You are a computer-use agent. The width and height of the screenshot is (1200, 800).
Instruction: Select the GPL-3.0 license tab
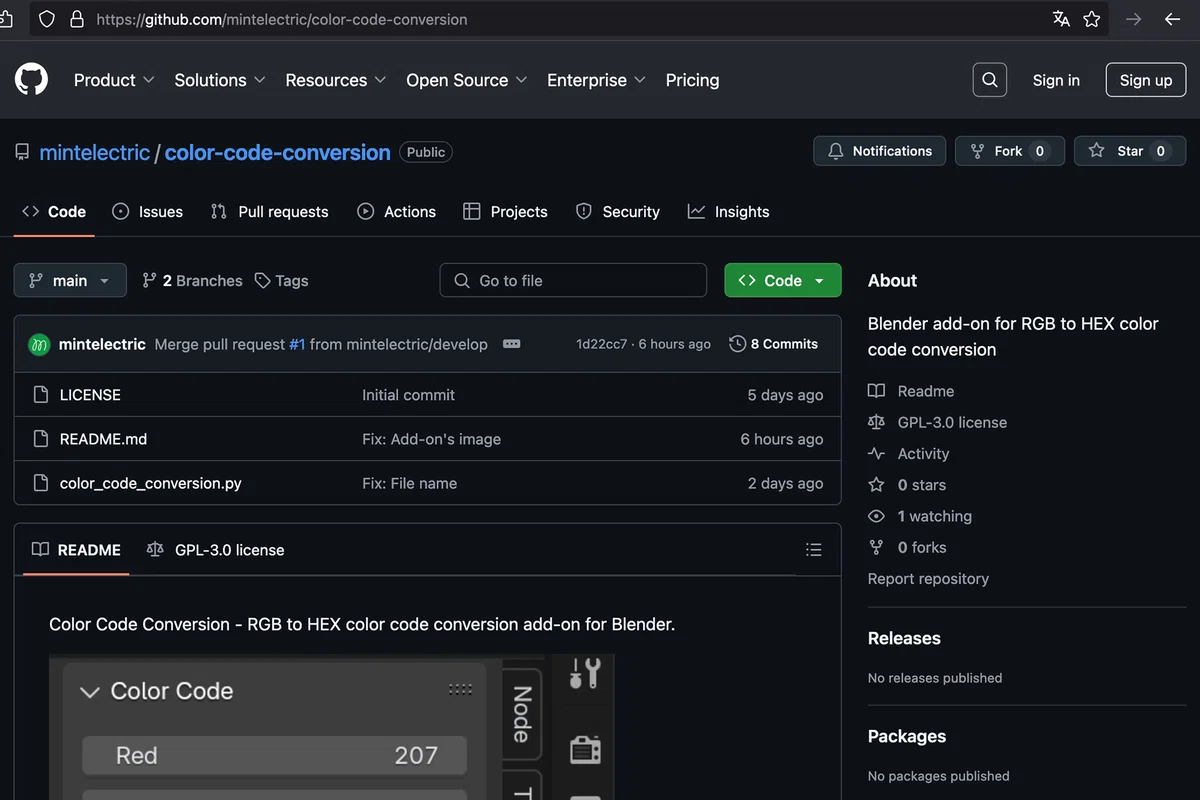pos(215,550)
